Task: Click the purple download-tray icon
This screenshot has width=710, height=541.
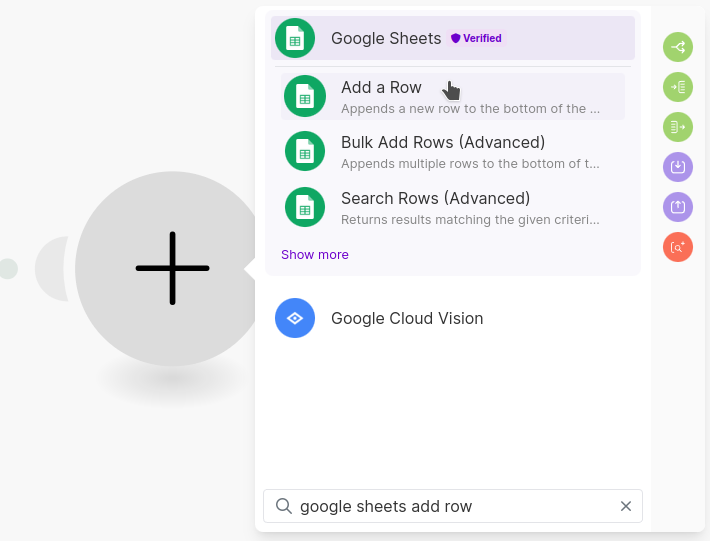Action: coord(678,167)
